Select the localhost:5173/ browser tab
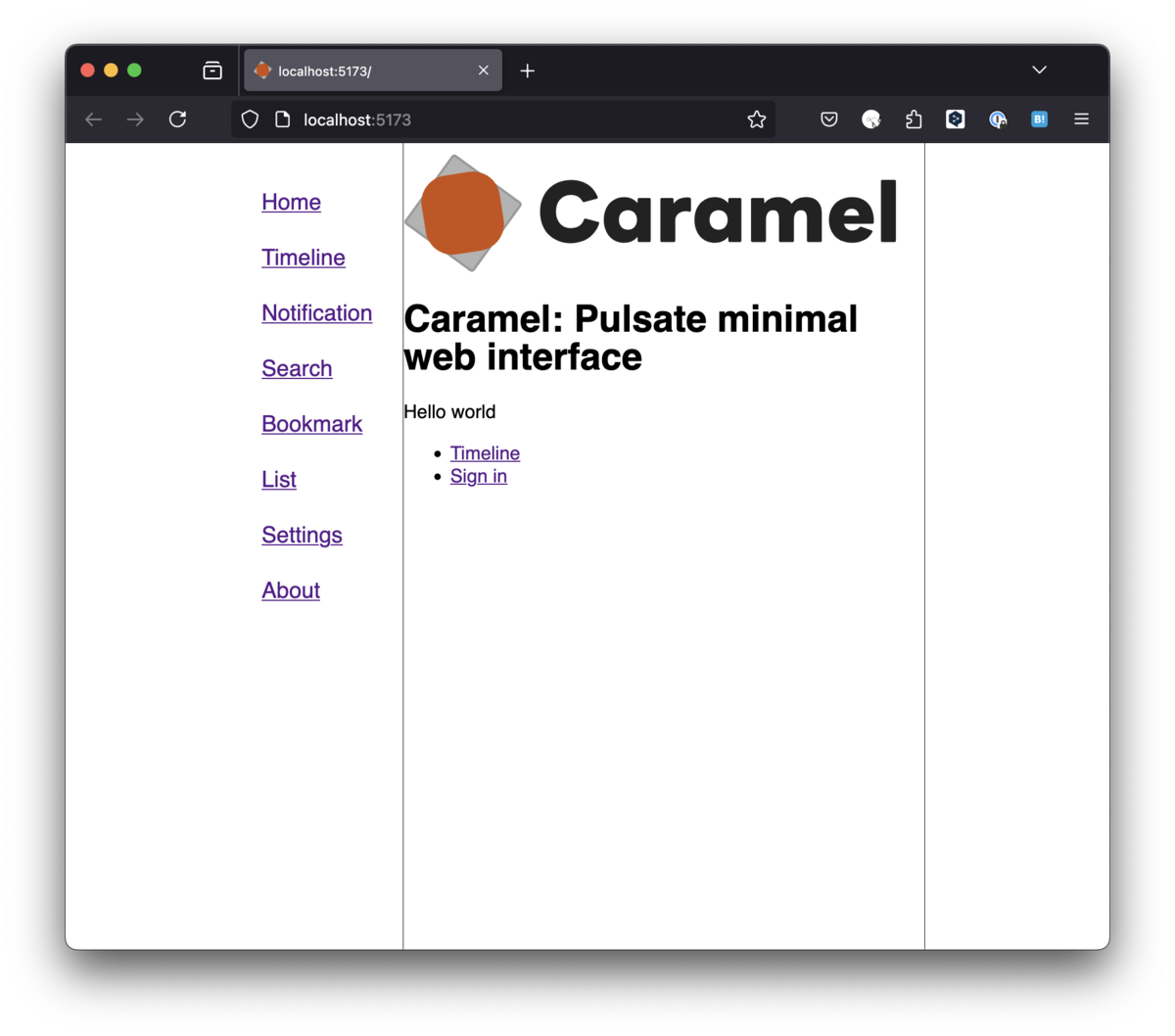The height and width of the screenshot is (1036, 1175). pos(373,71)
